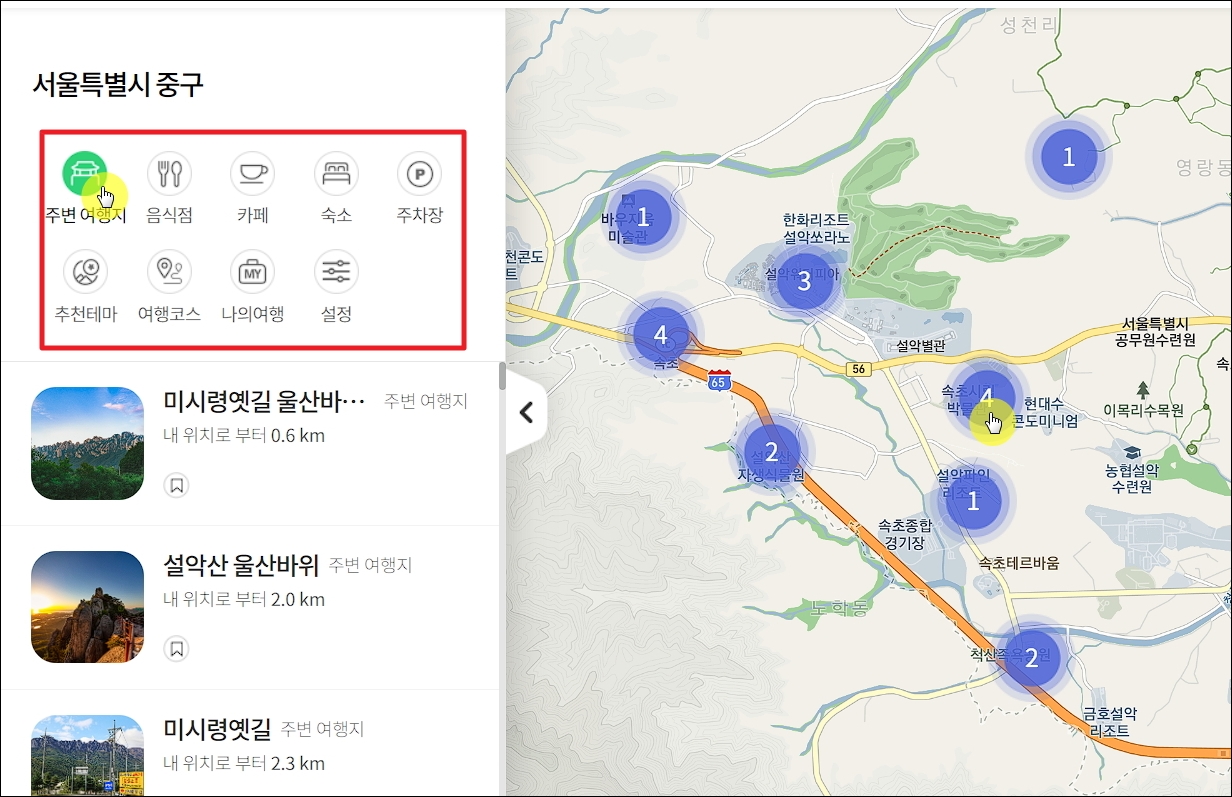Click the 속초테르바움 map label
This screenshot has height=797, width=1232.
click(1019, 562)
